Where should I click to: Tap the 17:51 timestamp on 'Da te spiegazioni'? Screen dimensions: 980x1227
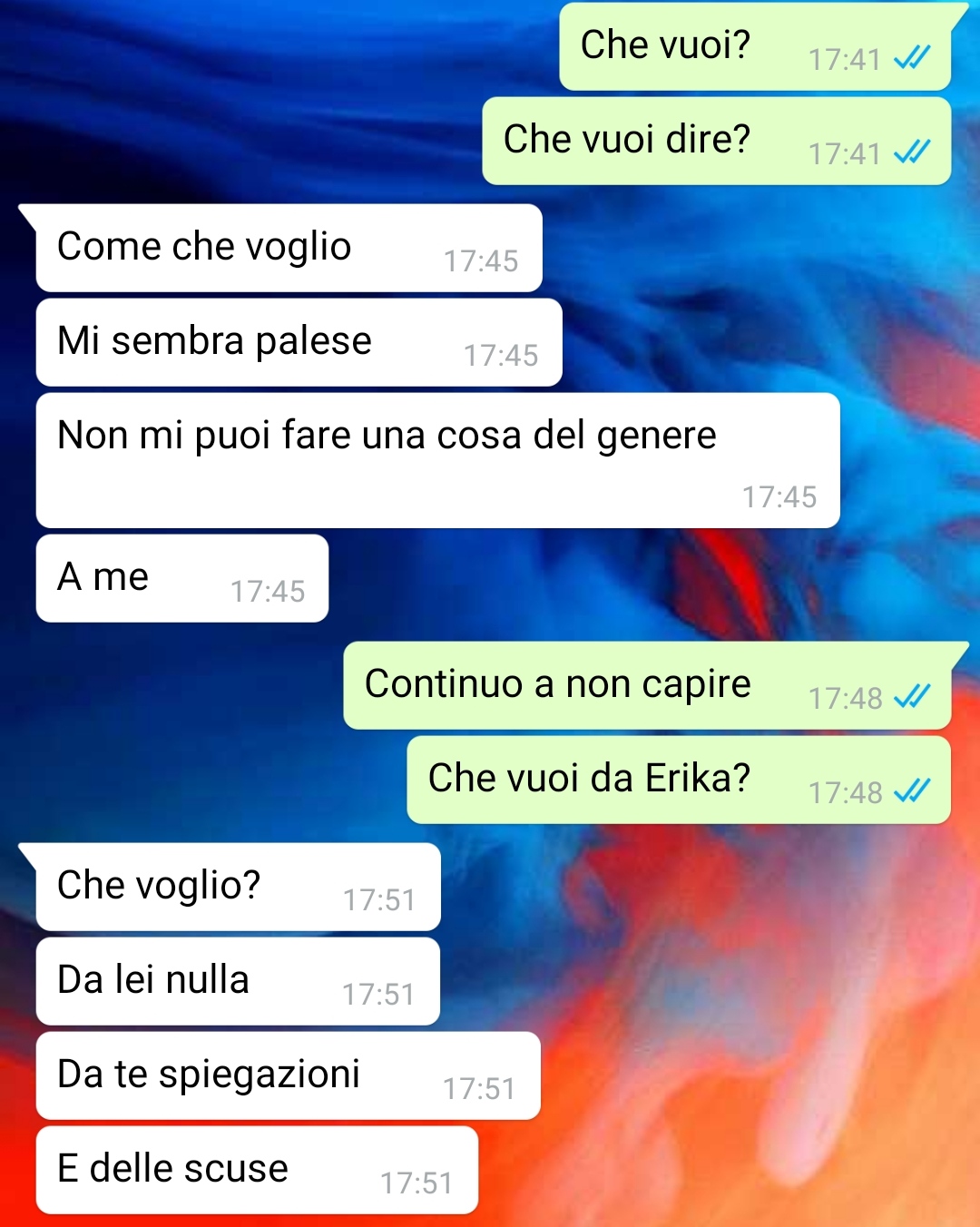(x=479, y=1088)
